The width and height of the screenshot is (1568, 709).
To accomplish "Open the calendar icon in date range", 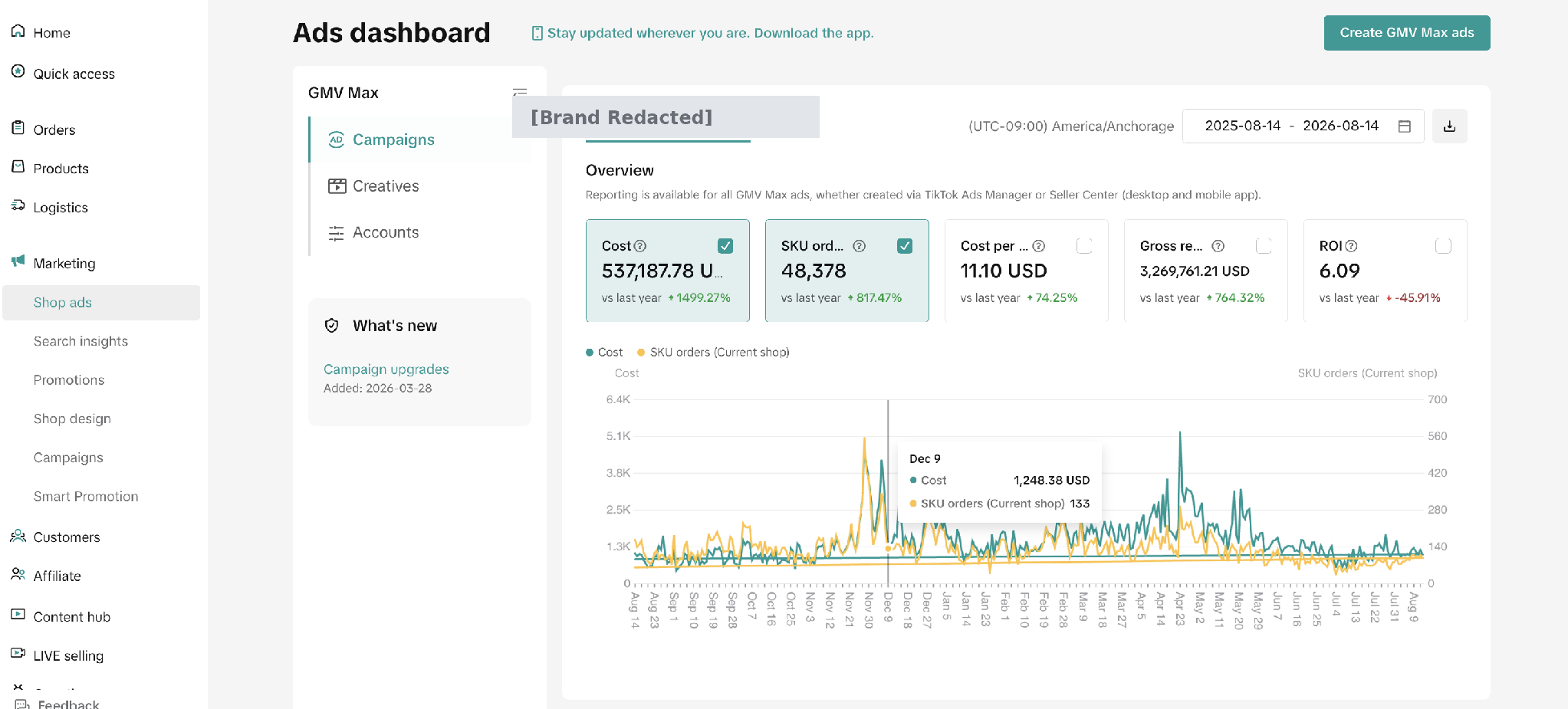I will click(x=1405, y=126).
